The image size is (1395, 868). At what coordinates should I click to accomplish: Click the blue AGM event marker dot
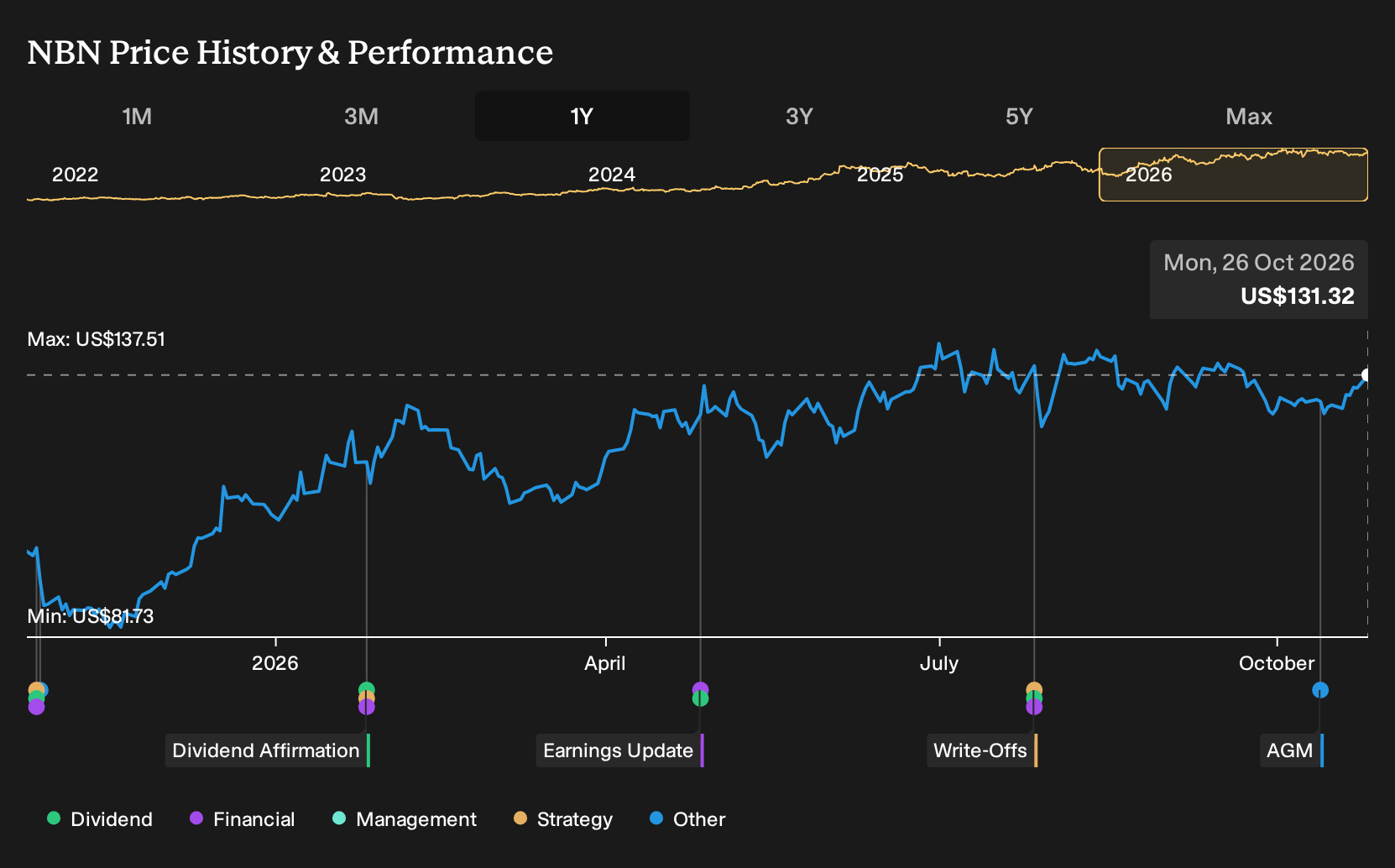point(1320,690)
